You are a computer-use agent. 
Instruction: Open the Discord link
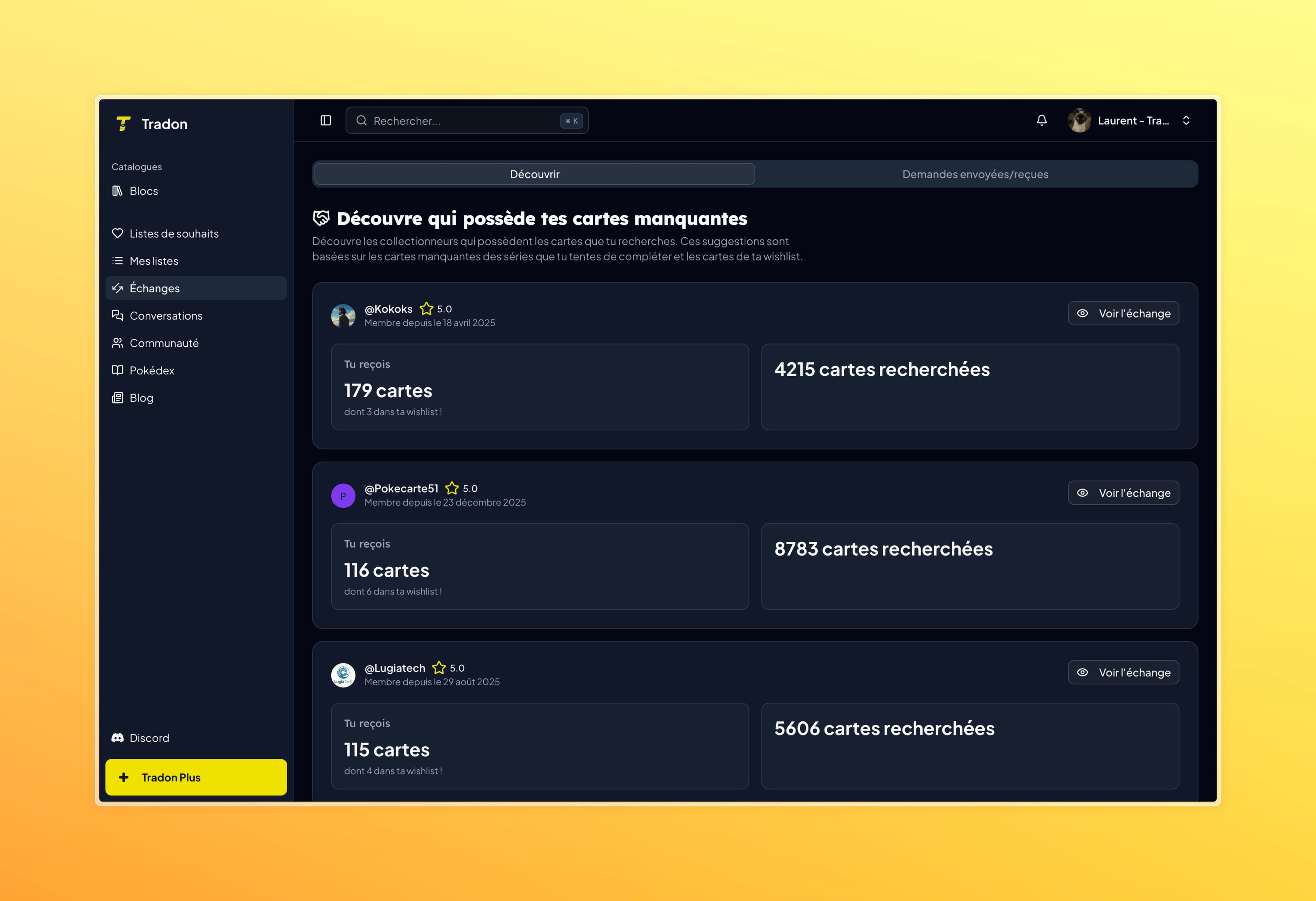tap(148, 738)
